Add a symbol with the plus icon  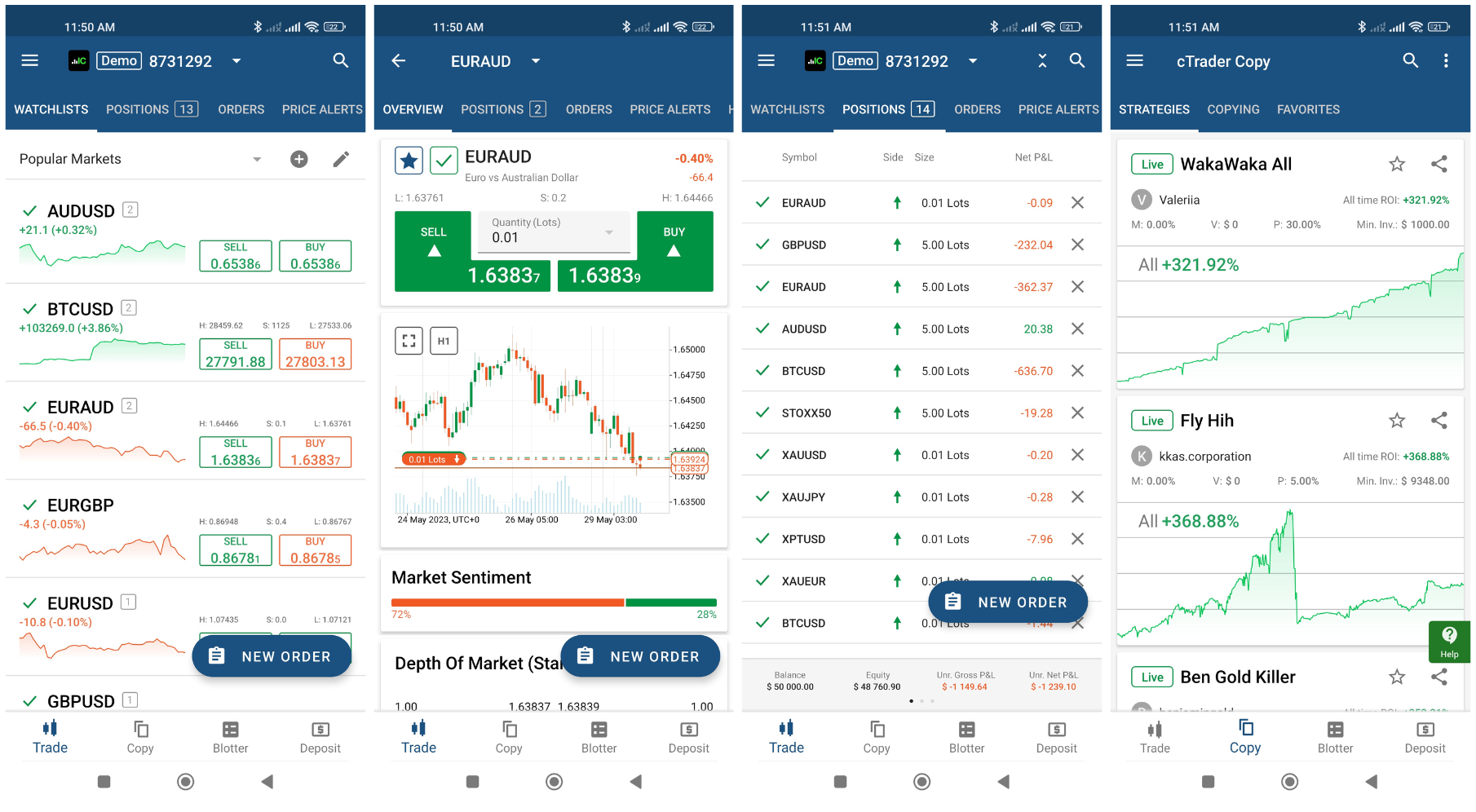[299, 159]
